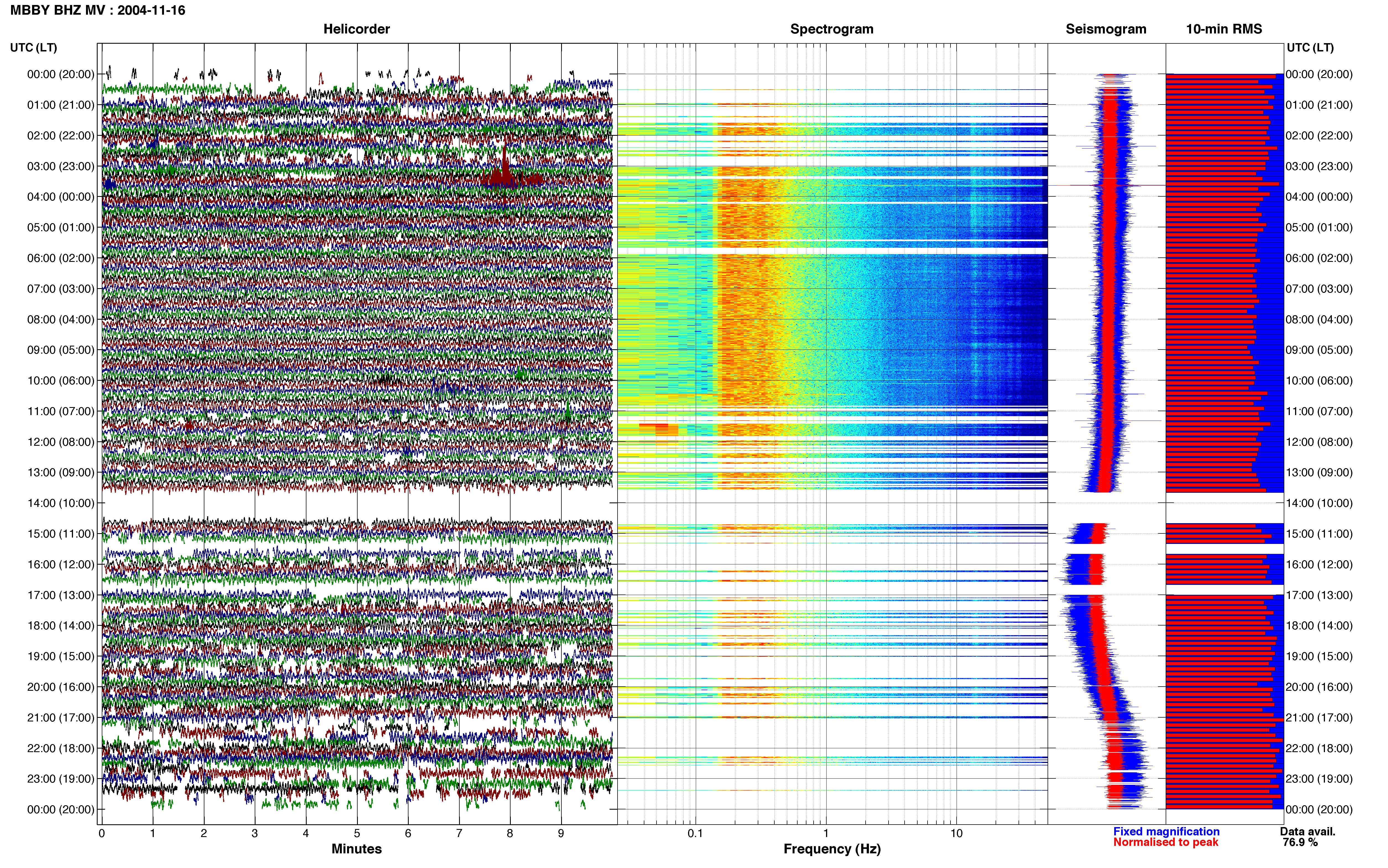Screen dimensions: 1388x868
Task: Click the right '20:00 (16:00)' time label
Action: coord(1319,687)
